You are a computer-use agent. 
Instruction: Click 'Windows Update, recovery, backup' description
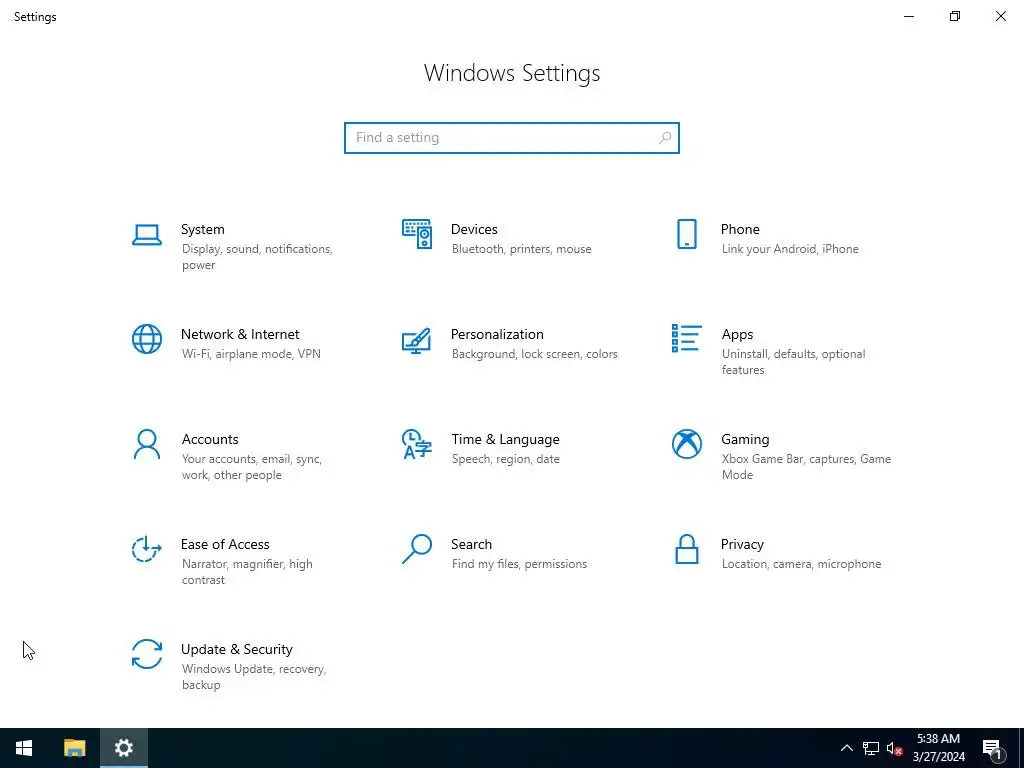click(x=253, y=677)
